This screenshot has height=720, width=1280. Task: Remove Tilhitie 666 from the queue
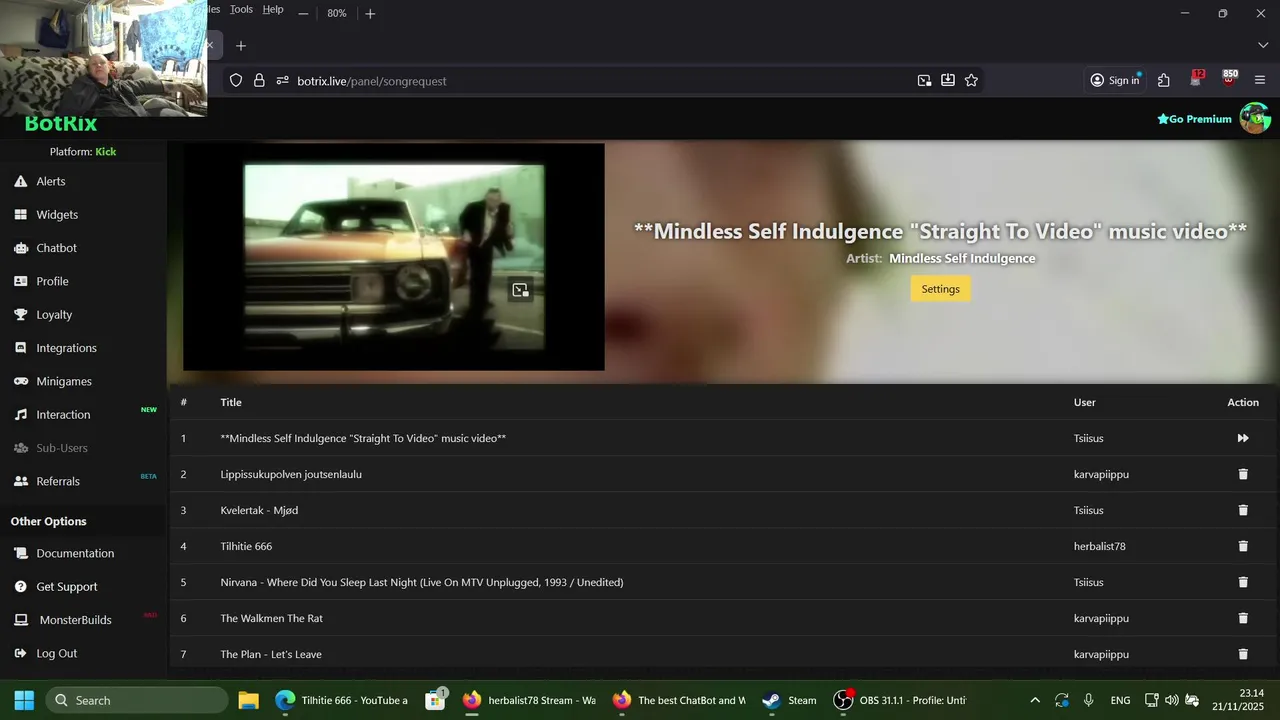coord(1243,546)
